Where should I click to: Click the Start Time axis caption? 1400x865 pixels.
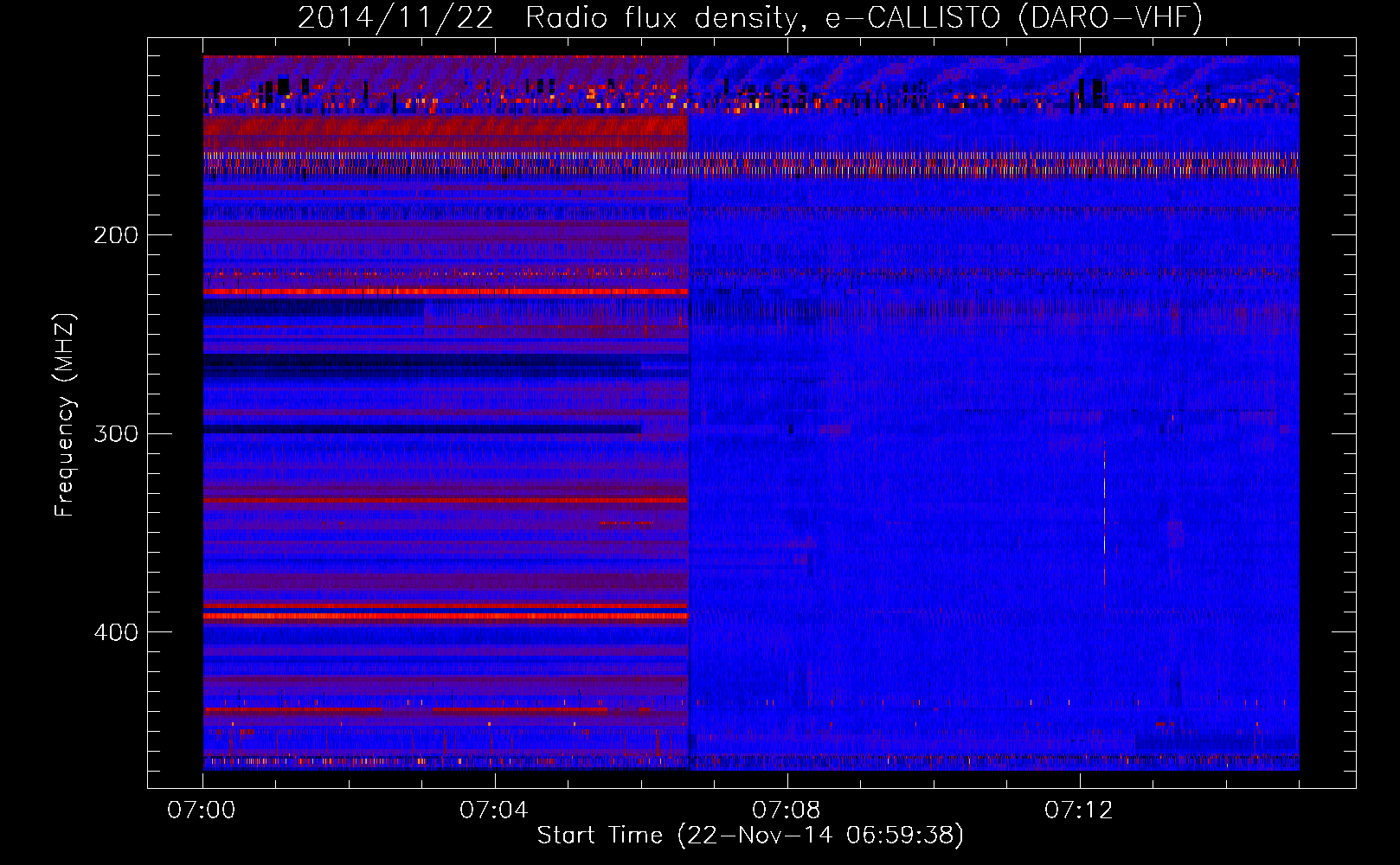750,836
